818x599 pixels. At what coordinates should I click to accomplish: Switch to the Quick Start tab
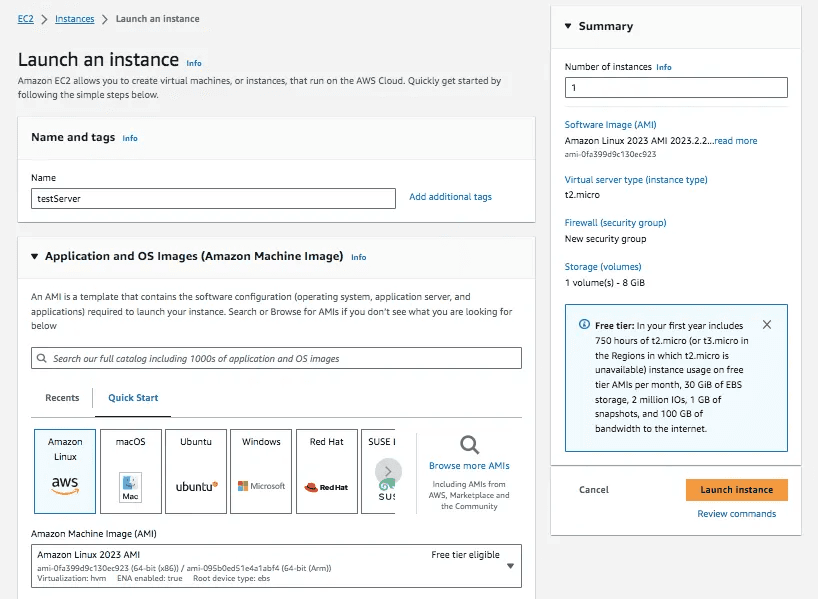coord(133,398)
